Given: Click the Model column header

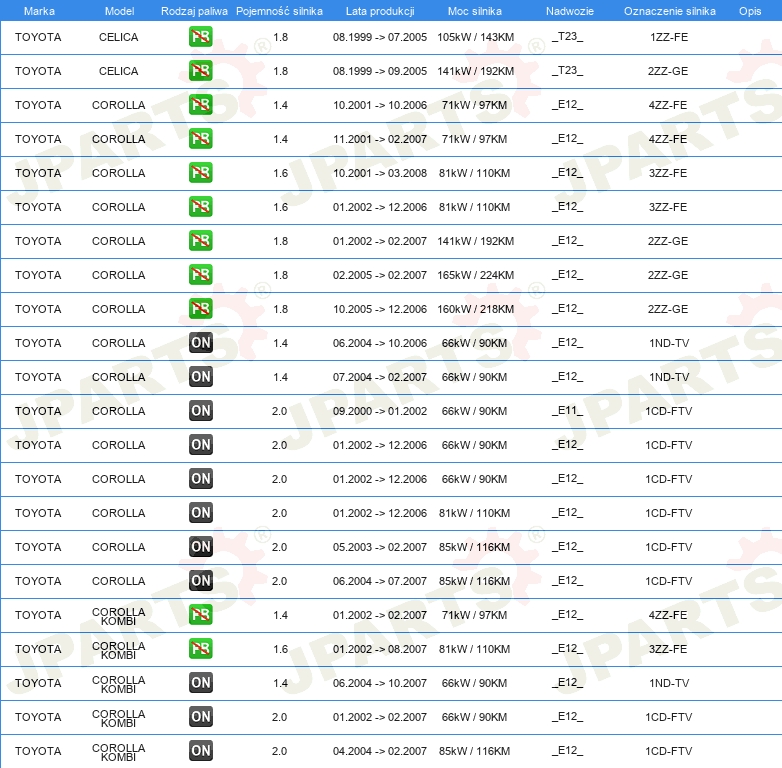Looking at the screenshot, I should (x=119, y=11).
